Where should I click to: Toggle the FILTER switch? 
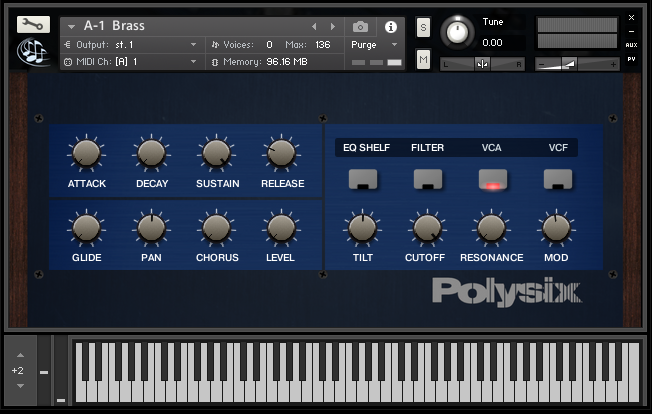point(427,180)
